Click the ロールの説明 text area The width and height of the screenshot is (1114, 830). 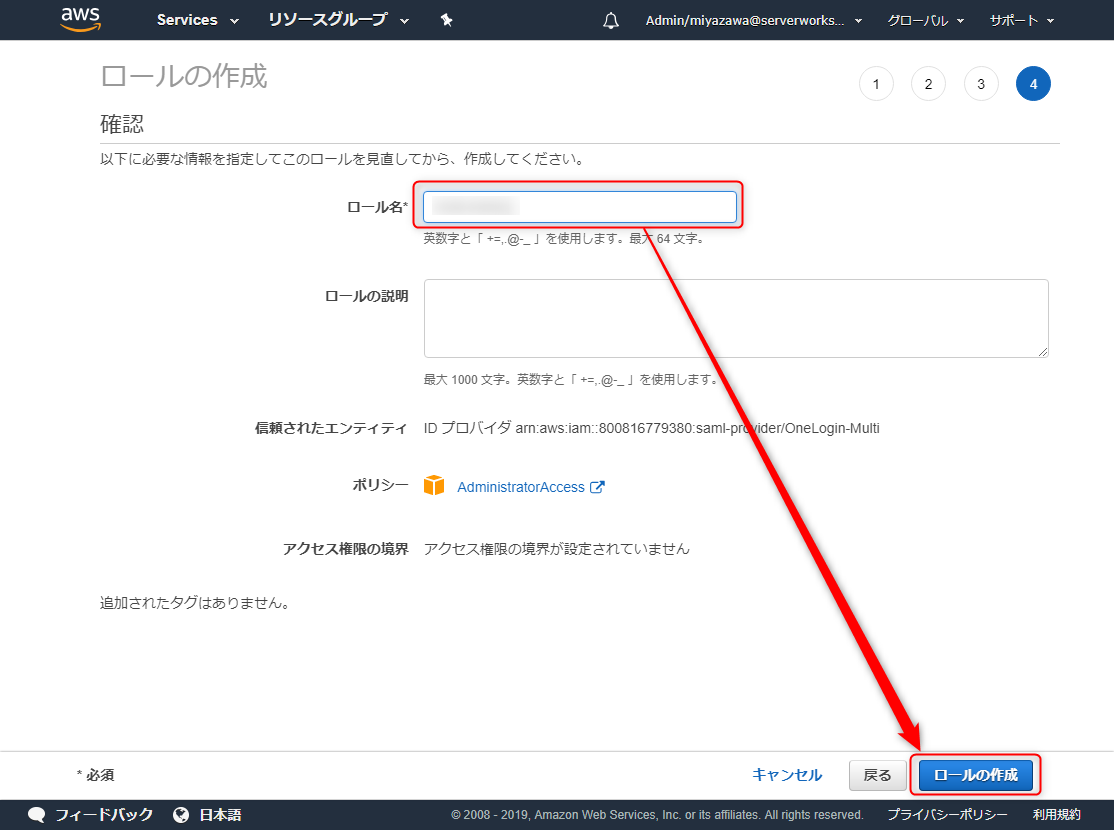pyautogui.click(x=736, y=318)
